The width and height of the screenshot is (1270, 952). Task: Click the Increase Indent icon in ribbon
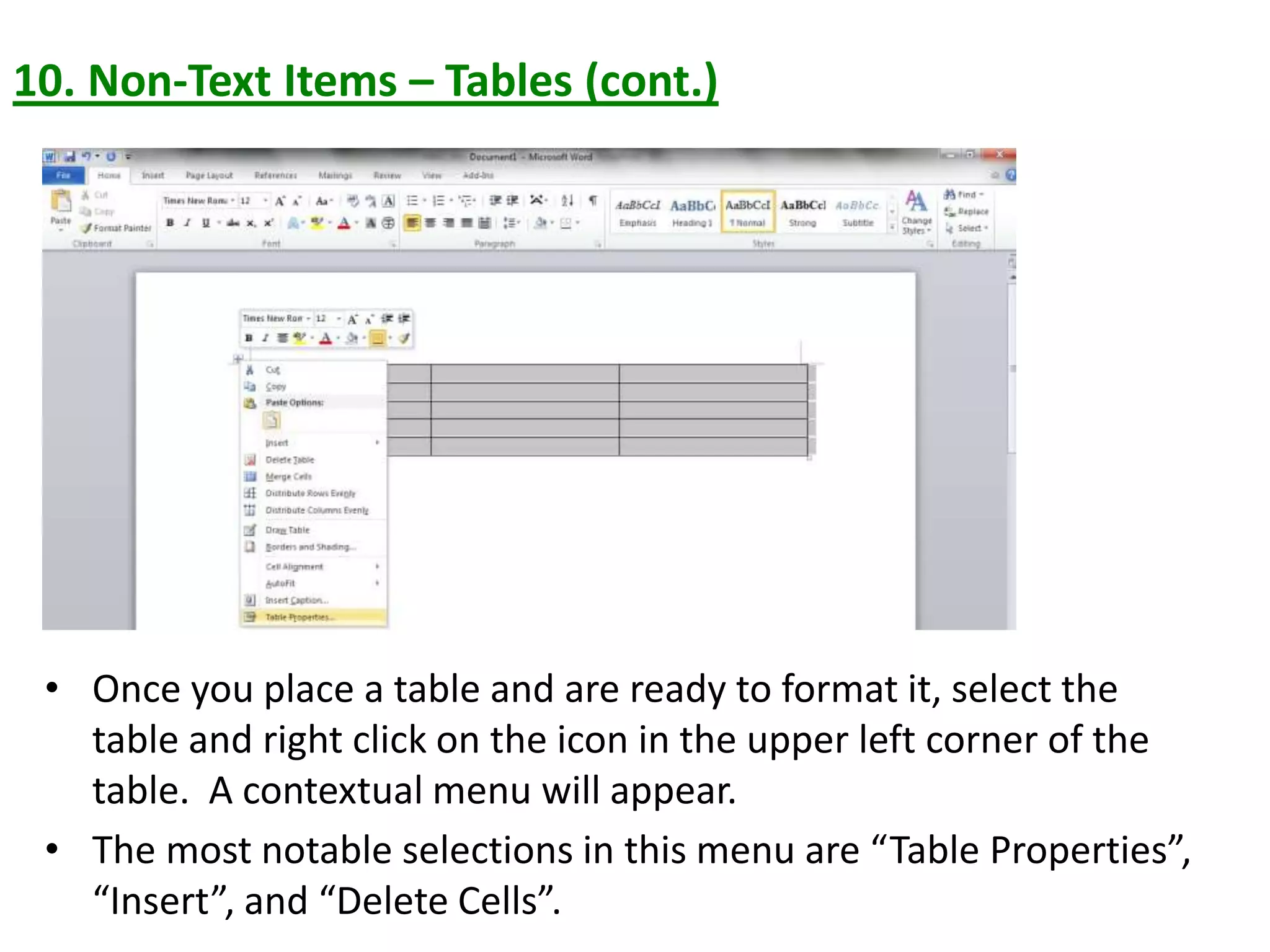click(x=512, y=201)
